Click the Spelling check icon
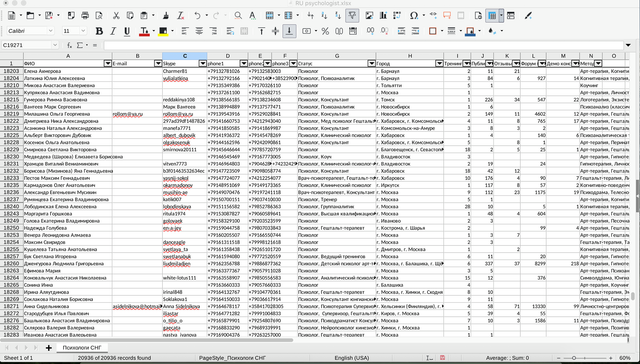Viewport: 640px width, 364px height. pyautogui.click(x=253, y=16)
